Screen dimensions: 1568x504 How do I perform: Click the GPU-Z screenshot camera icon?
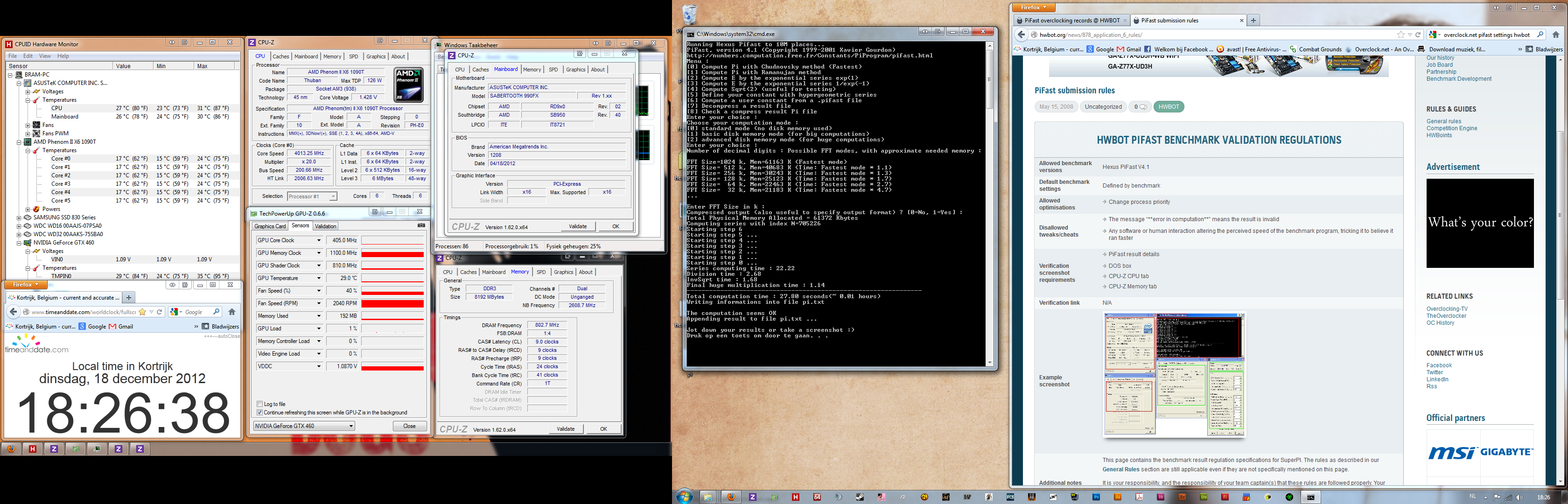coord(420,225)
